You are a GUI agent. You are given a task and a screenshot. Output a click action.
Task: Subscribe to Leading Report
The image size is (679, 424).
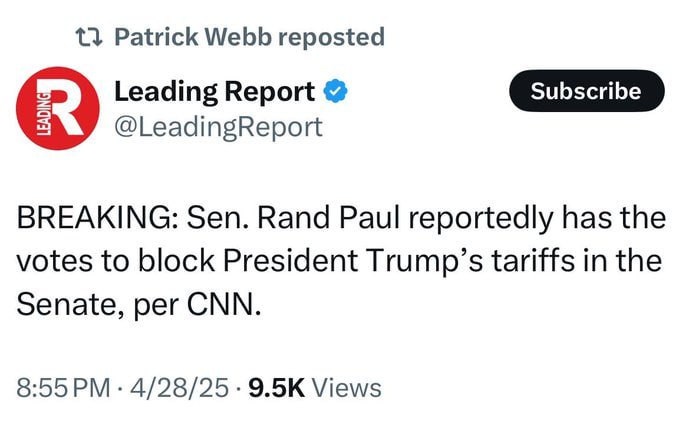click(x=586, y=91)
